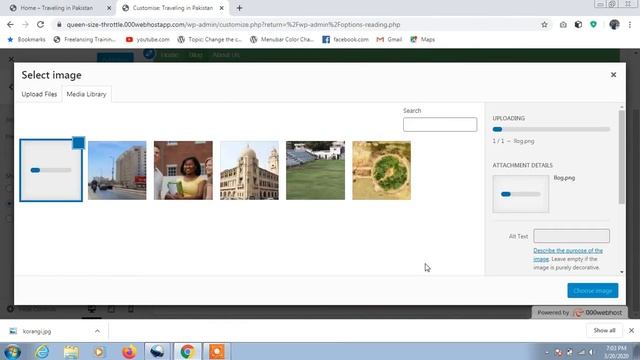640x360 pixels.
Task: Click the Choose image button
Action: 593,291
